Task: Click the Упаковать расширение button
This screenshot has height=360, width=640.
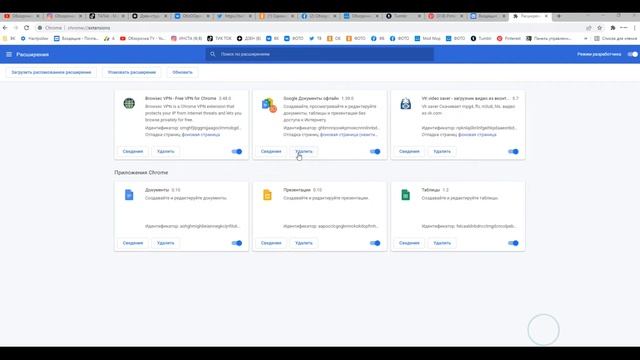Action: [132, 72]
